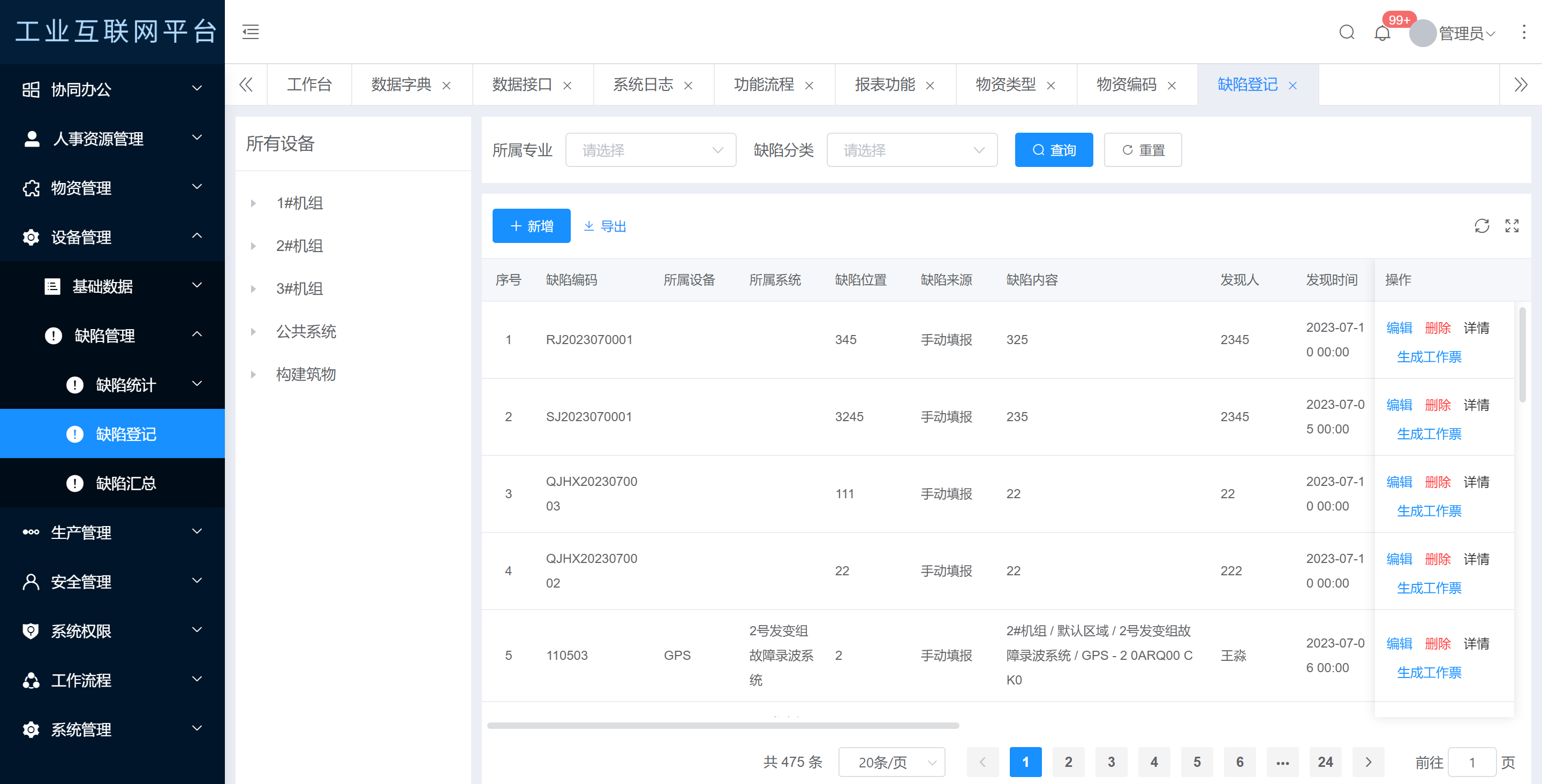Expand the 协同办公 menu
The width and height of the screenshot is (1542, 784).
(197, 89)
